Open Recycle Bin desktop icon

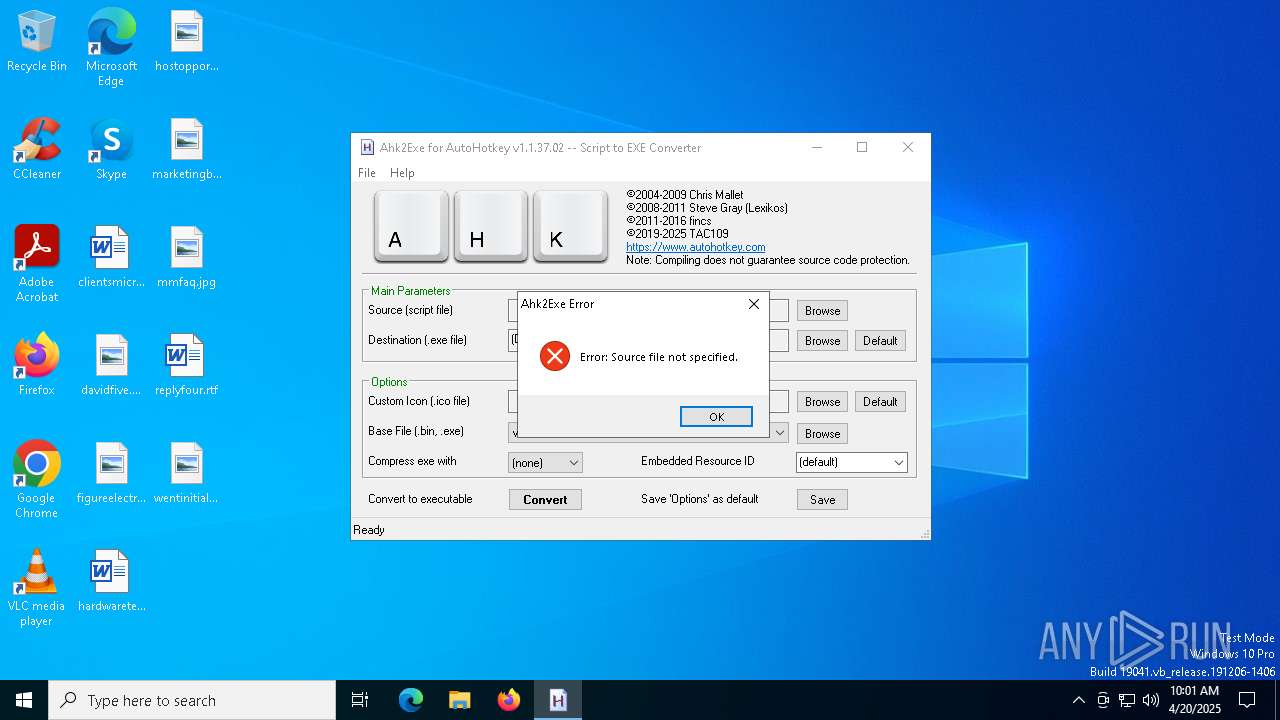coord(37,41)
